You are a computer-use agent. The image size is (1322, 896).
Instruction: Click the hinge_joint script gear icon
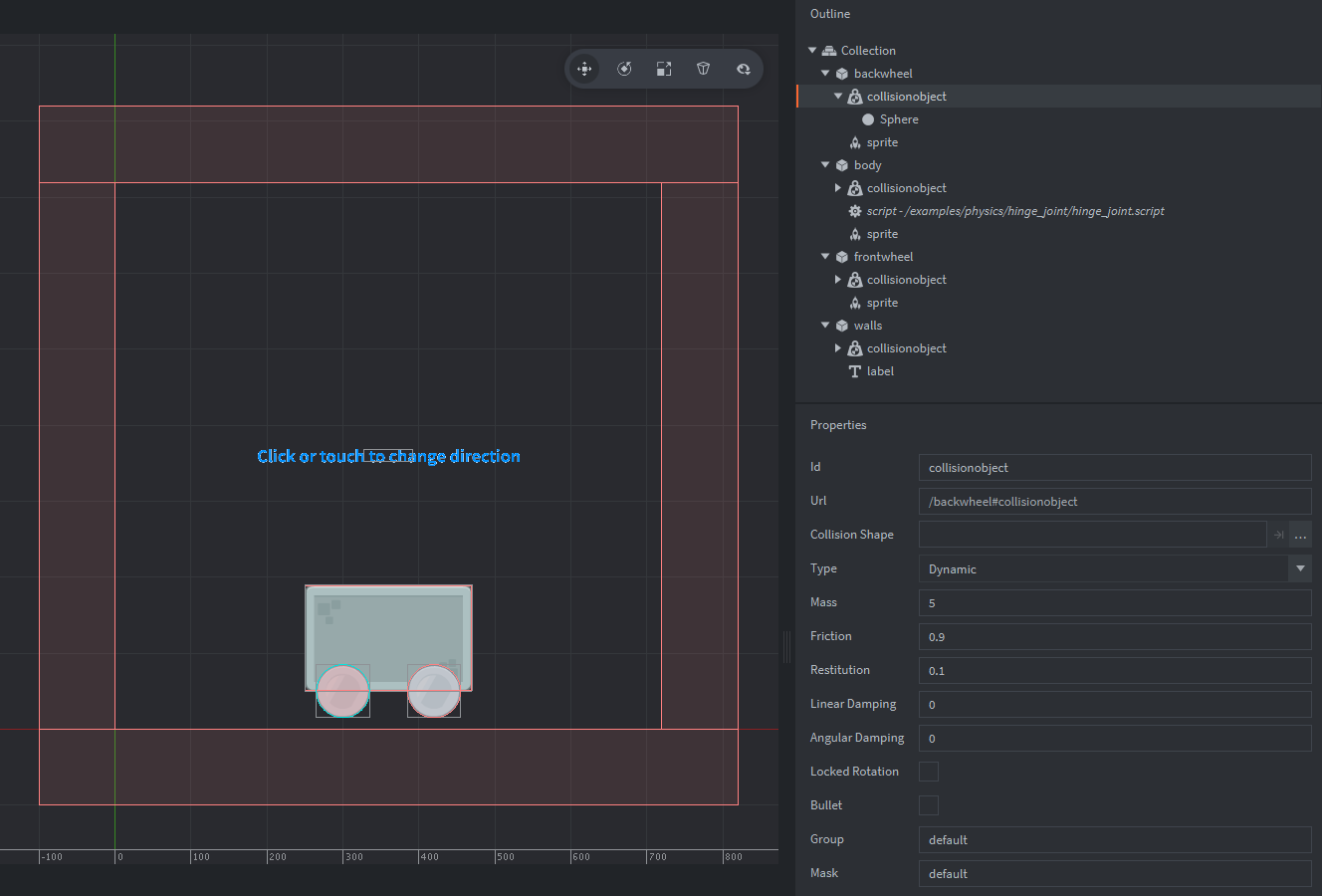tap(854, 211)
